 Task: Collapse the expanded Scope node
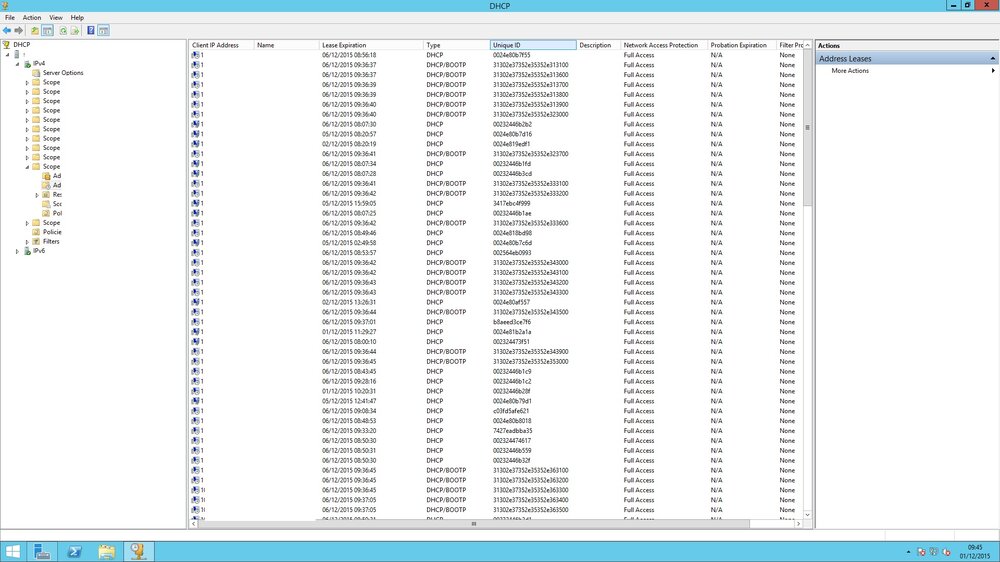tap(27, 166)
